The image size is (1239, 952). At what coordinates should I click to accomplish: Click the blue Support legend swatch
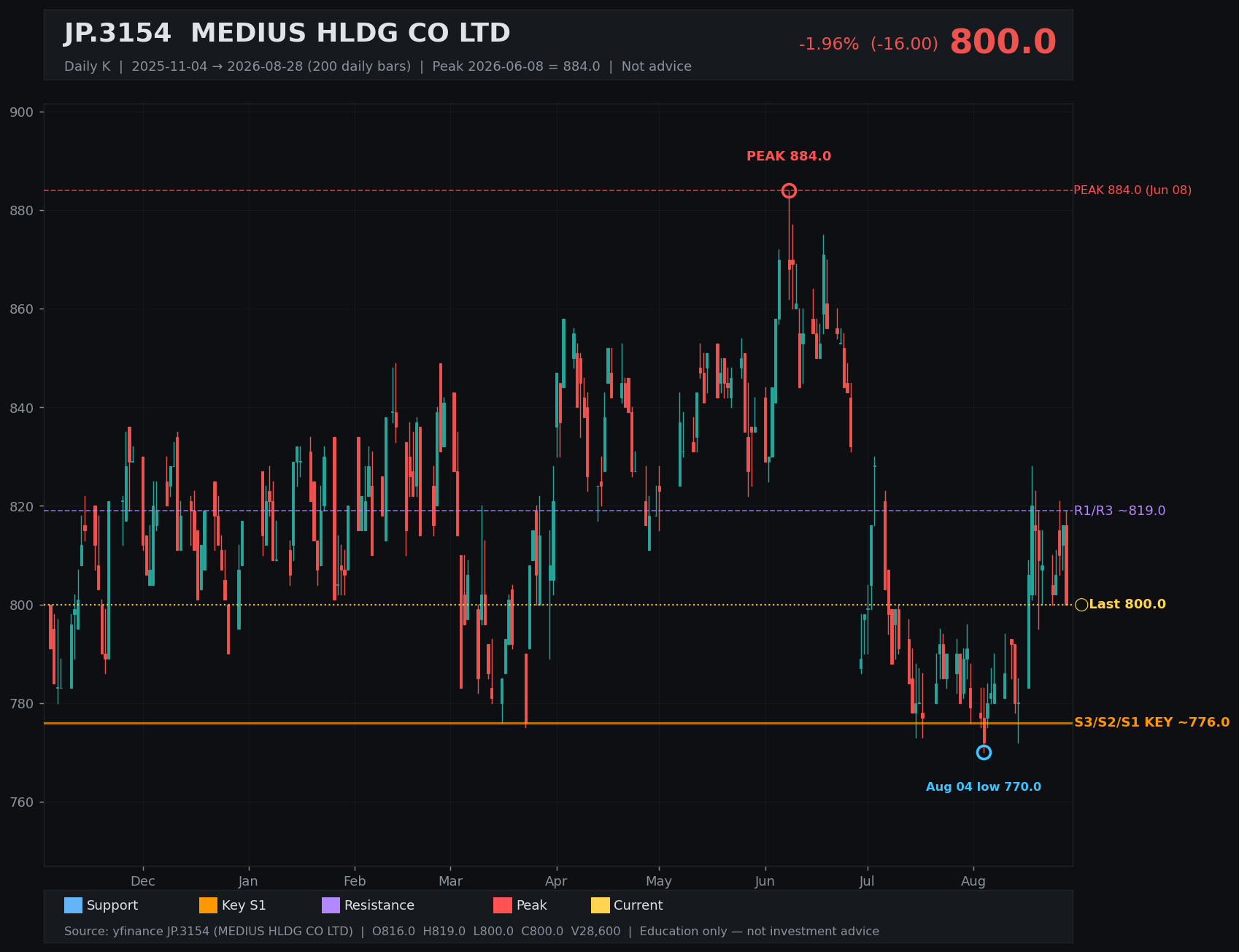pyautogui.click(x=73, y=905)
